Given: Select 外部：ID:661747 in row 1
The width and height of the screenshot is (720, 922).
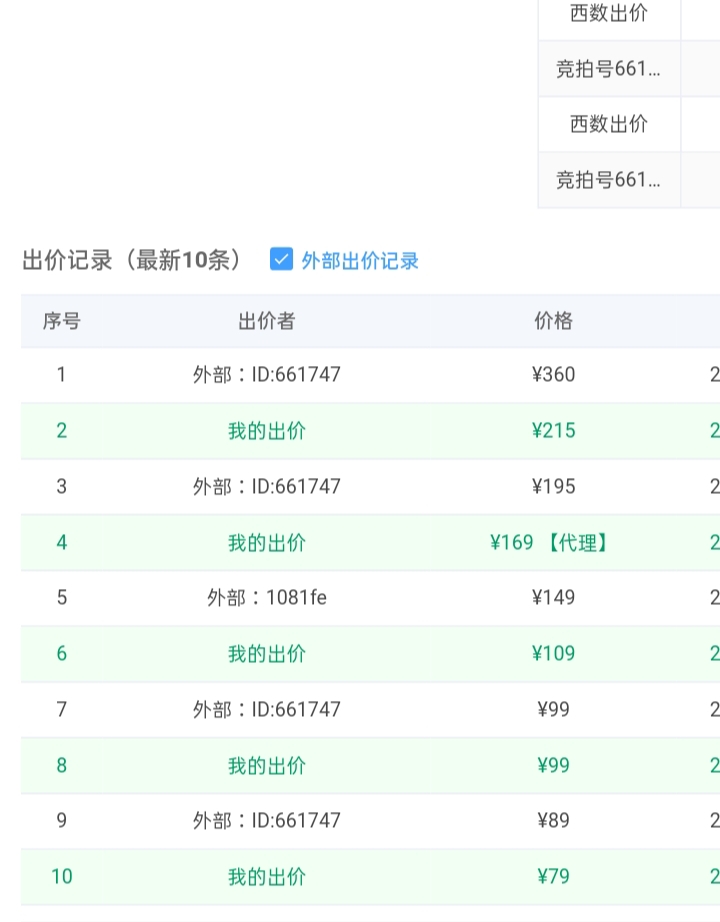Looking at the screenshot, I should pos(266,375).
